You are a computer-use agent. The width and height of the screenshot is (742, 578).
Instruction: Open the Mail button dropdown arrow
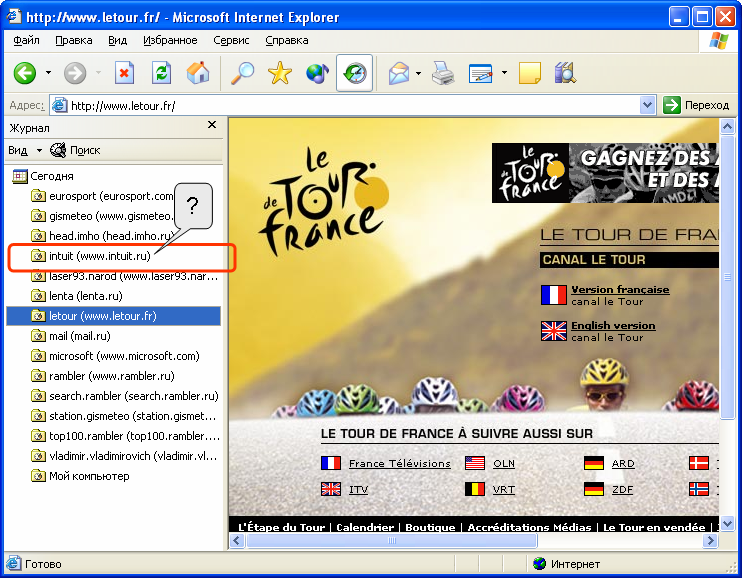pos(418,73)
